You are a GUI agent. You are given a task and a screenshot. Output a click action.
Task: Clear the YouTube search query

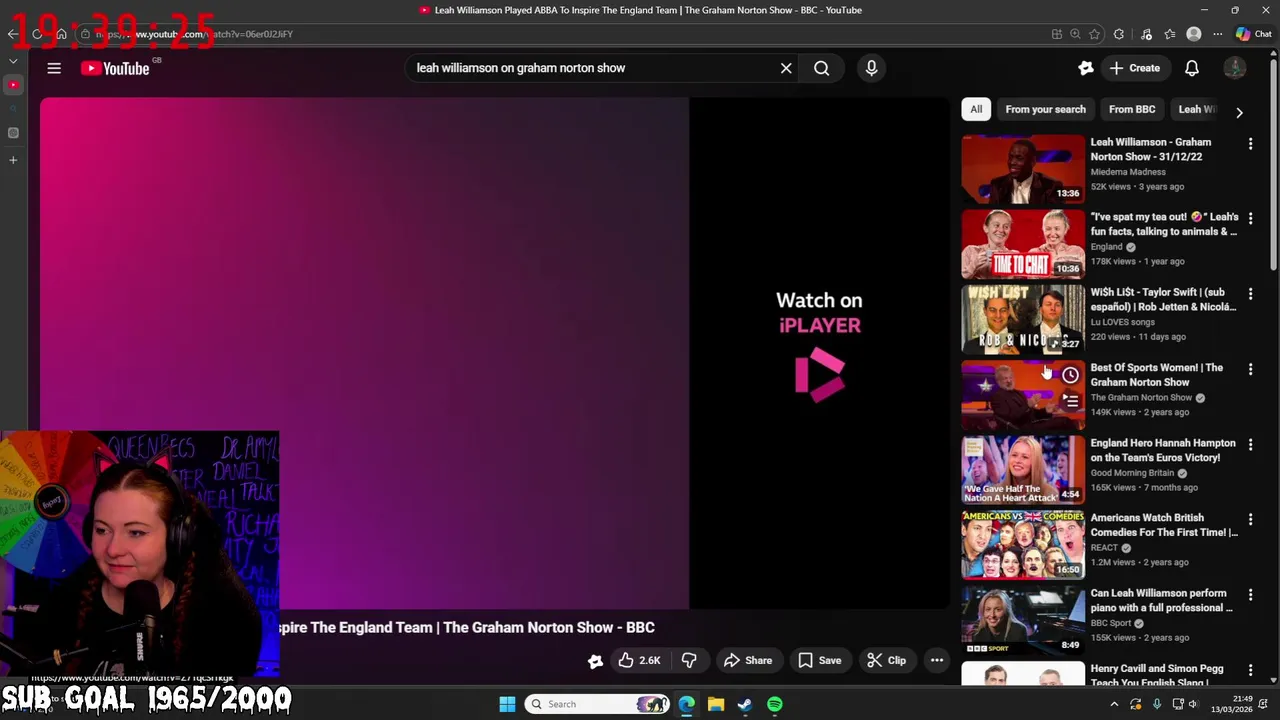coord(786,68)
